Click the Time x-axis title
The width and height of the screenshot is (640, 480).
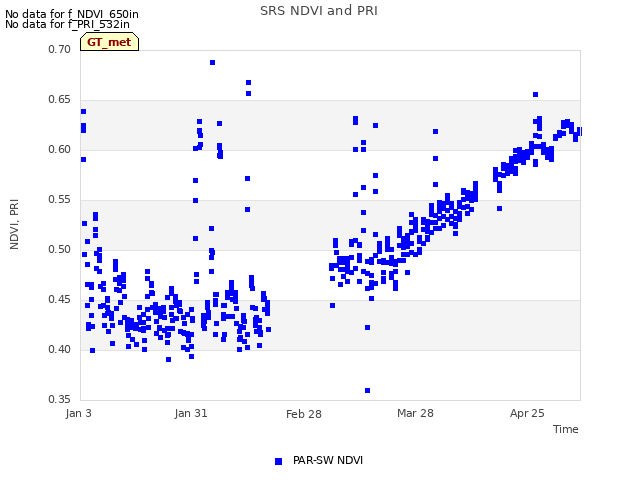pos(565,429)
